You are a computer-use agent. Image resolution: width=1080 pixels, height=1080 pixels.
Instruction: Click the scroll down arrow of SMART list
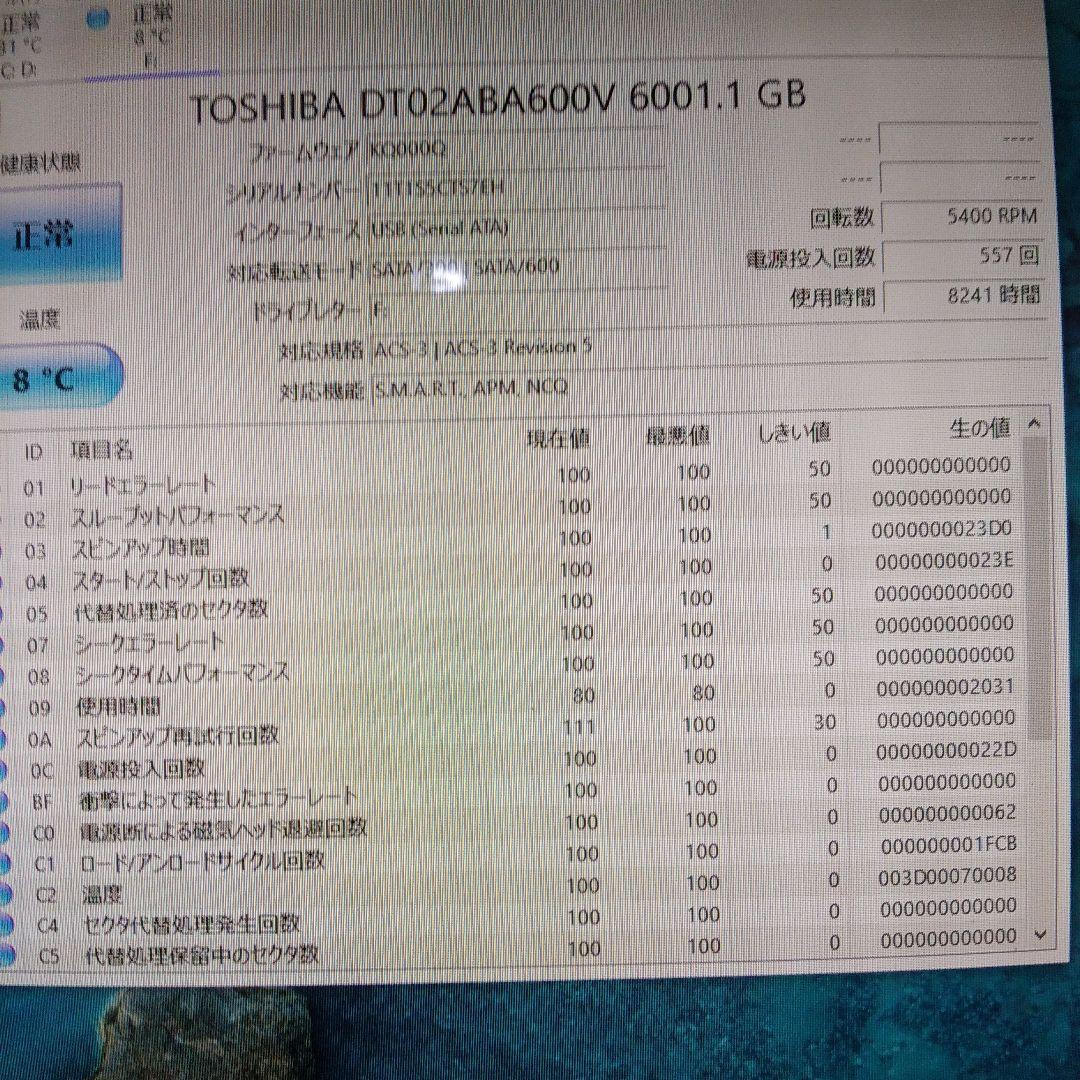tap(1041, 935)
